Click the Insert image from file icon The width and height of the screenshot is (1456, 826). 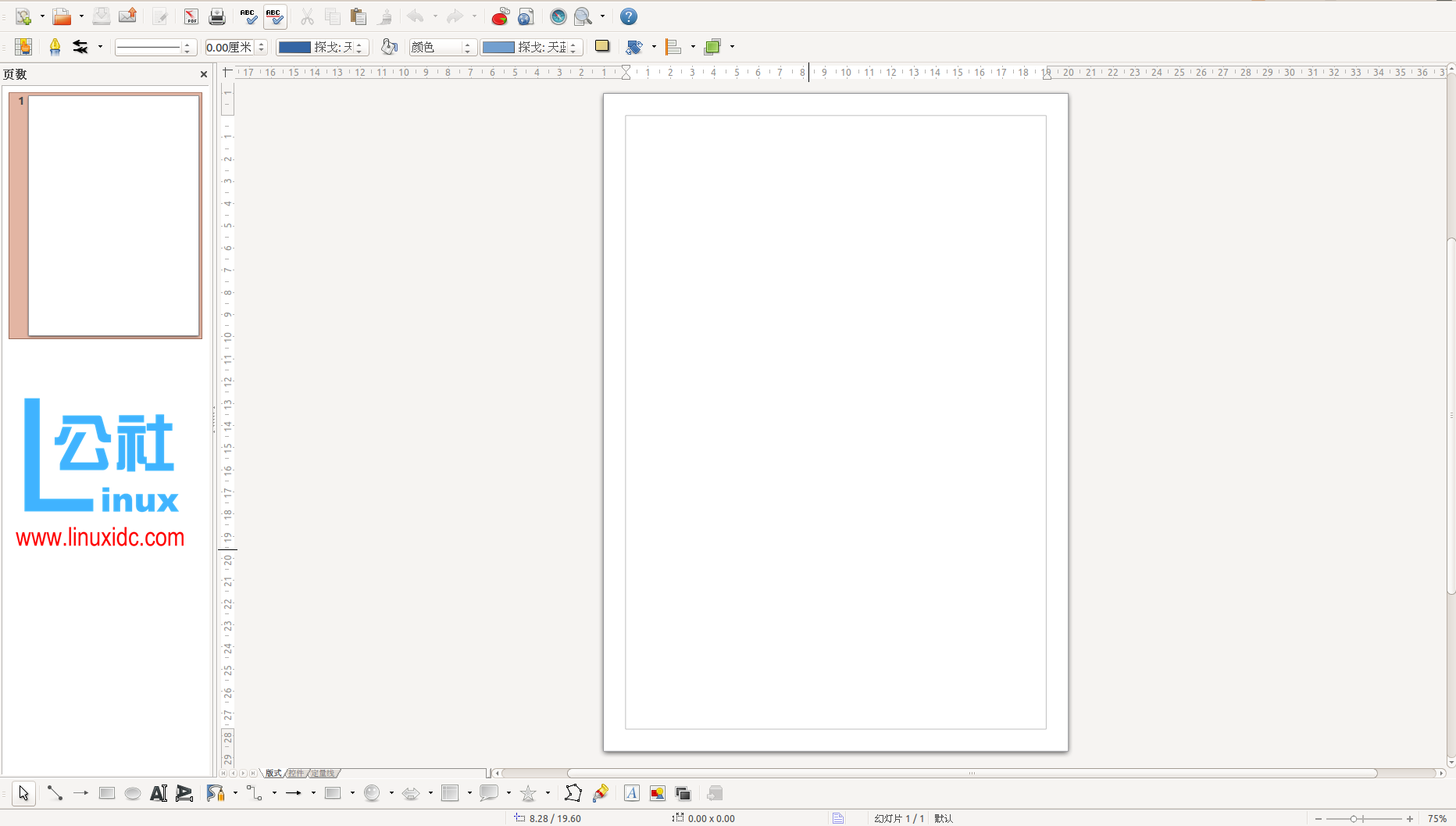click(x=658, y=793)
